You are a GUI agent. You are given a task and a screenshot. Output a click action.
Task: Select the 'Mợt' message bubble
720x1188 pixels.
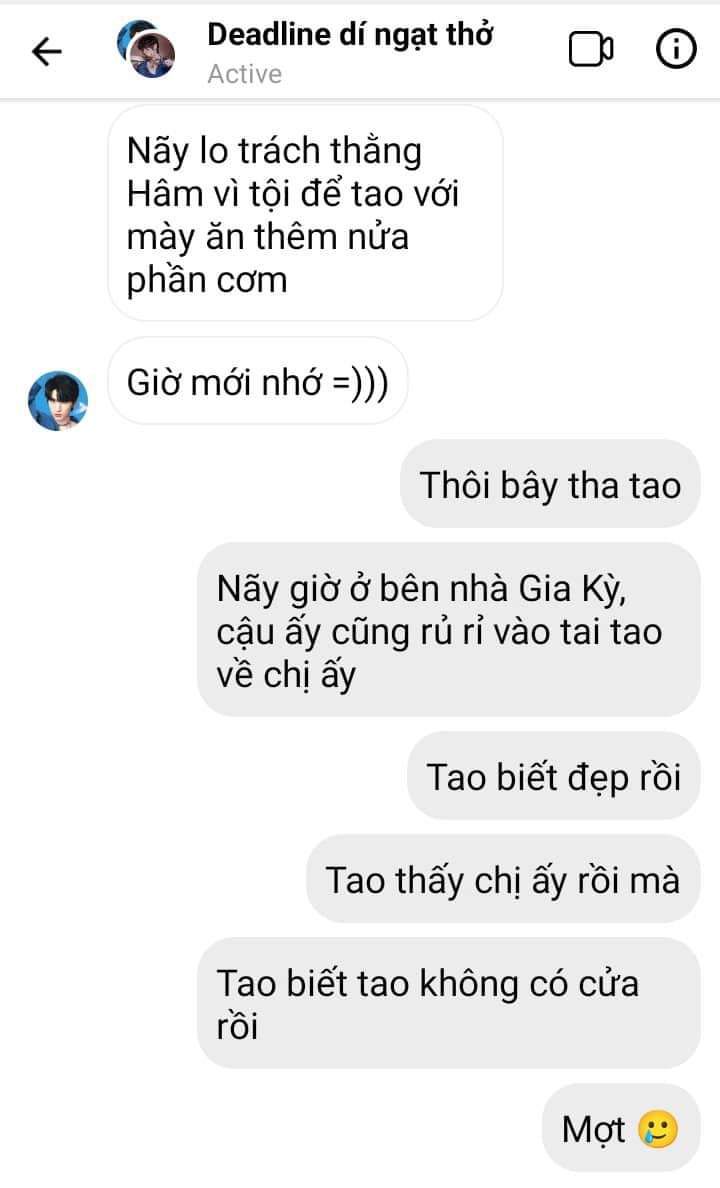tap(621, 1127)
